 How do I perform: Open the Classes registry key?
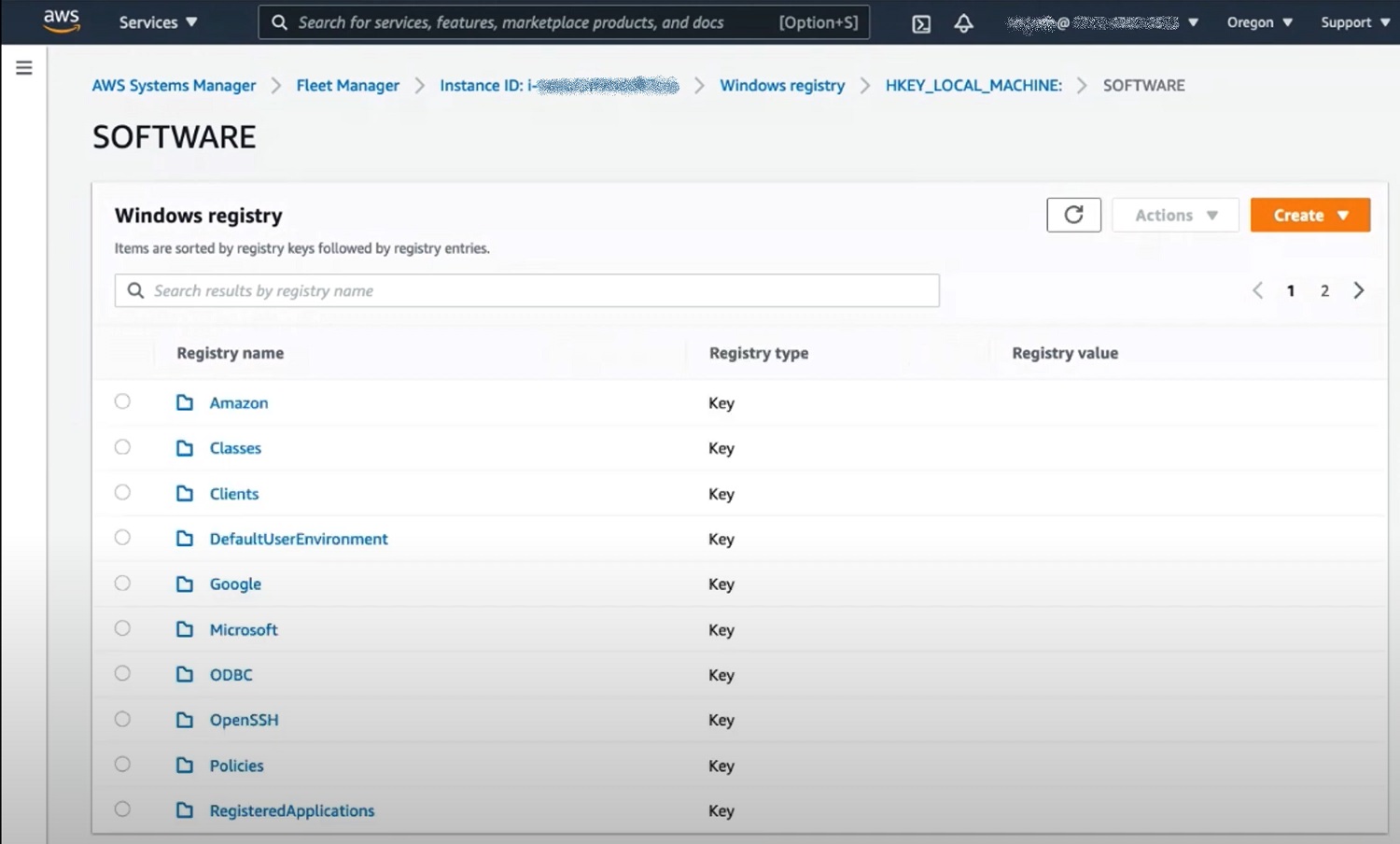235,448
